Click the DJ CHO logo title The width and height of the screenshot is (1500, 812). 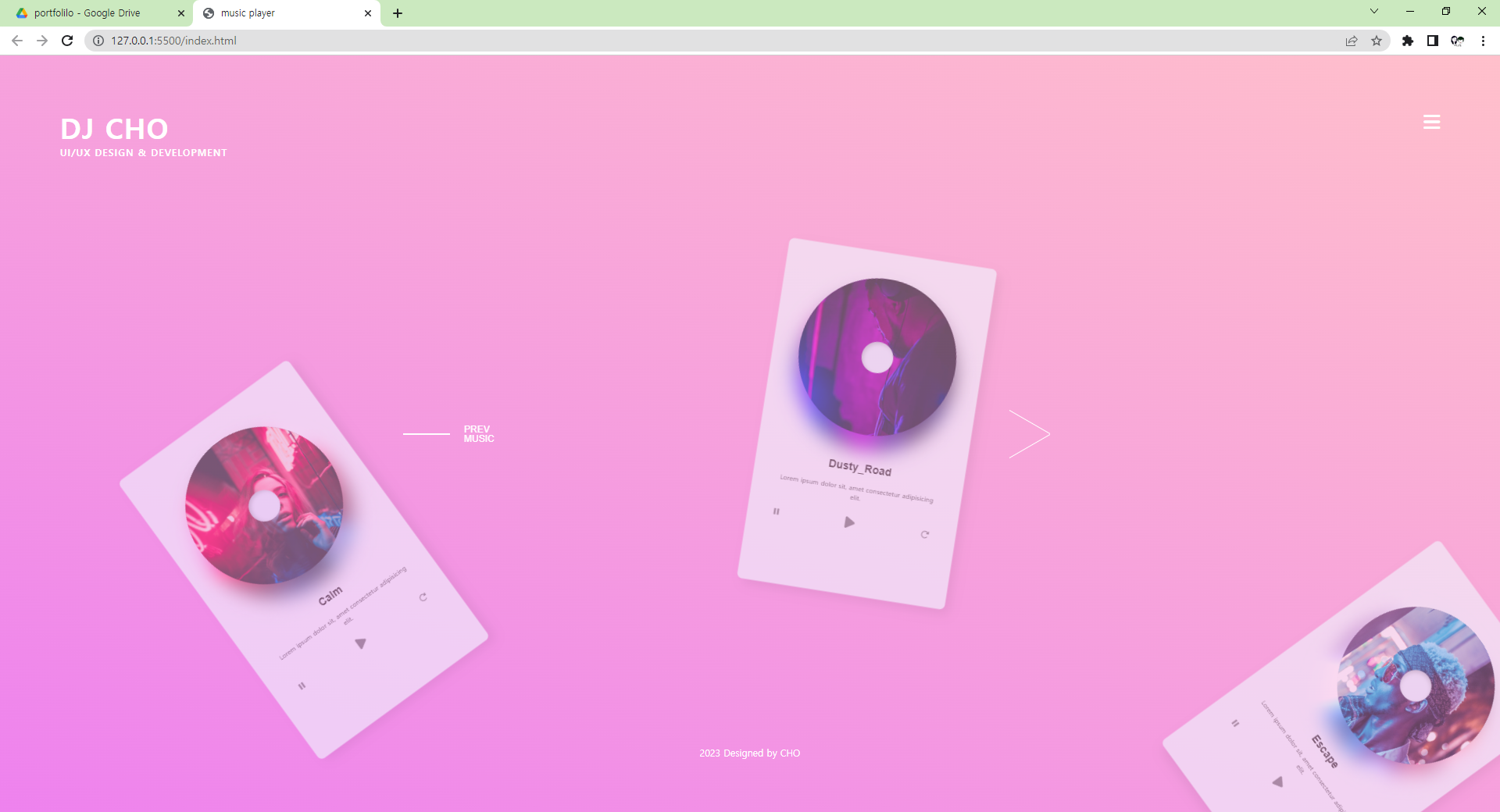pyautogui.click(x=114, y=129)
